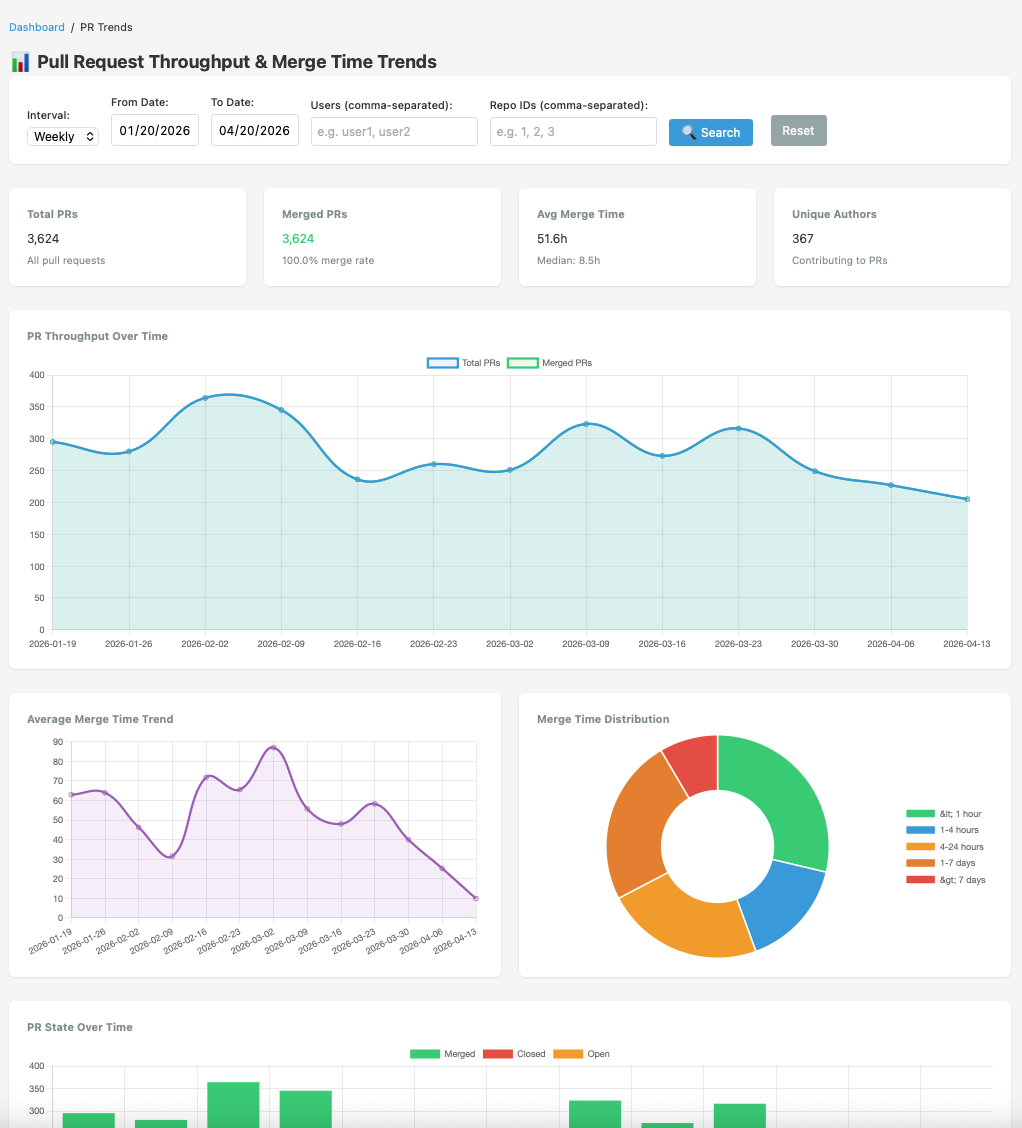
Task: Click the throughput data point at 2026-02-16
Action: tap(357, 479)
